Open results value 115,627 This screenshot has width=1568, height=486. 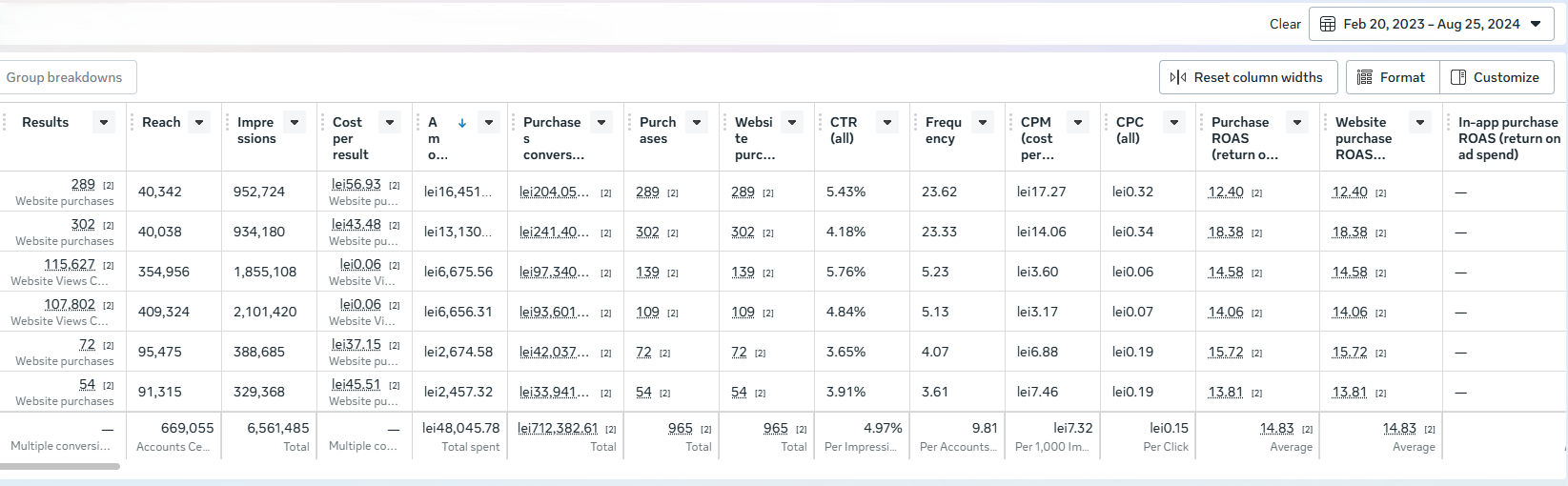click(70, 264)
